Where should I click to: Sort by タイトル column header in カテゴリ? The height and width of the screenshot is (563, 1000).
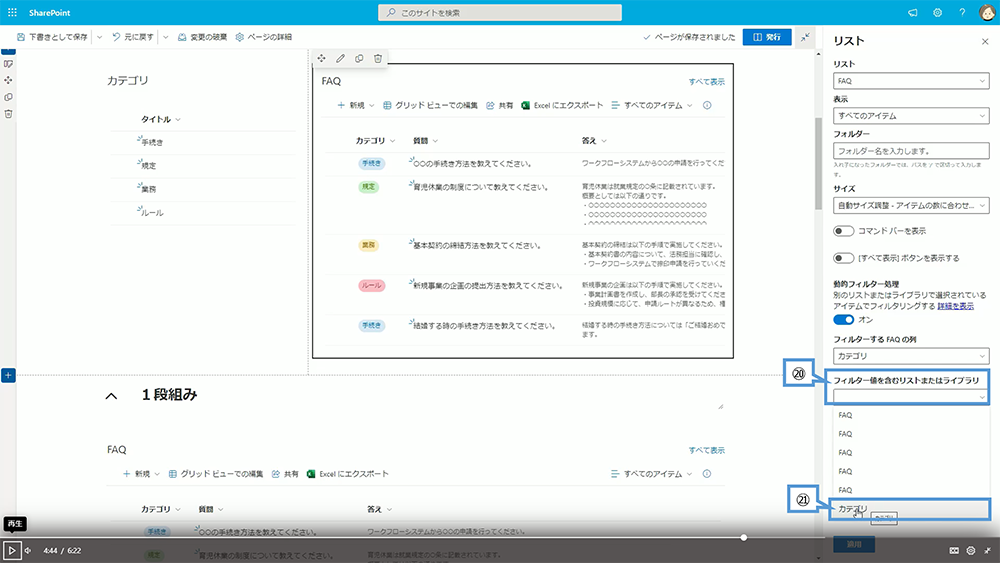click(x=161, y=119)
